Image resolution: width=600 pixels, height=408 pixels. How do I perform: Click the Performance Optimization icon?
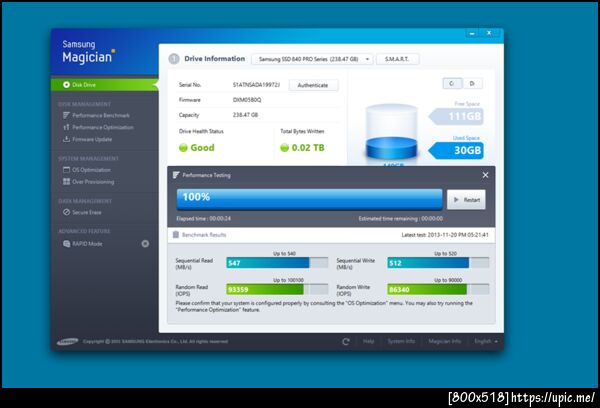pyautogui.click(x=66, y=127)
